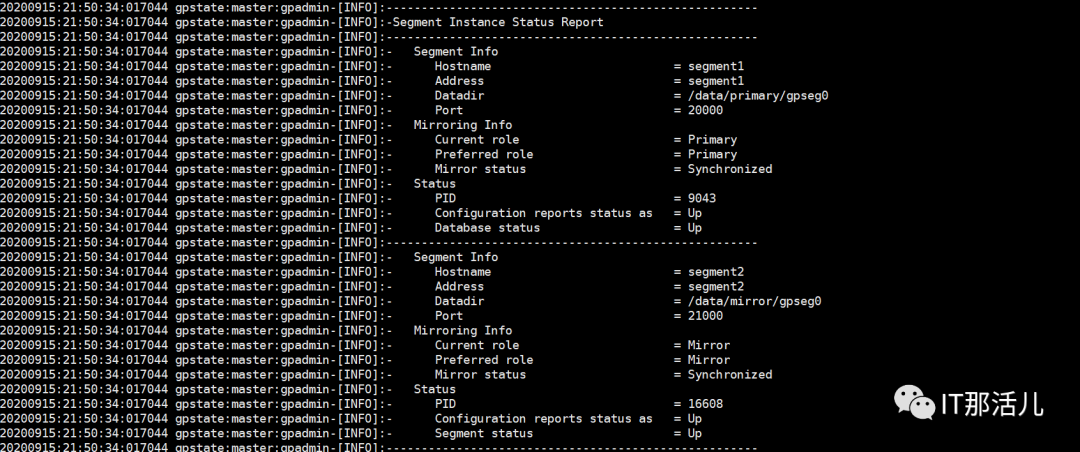Click Current role value Mirror
This screenshot has width=1080, height=452.
(x=709, y=345)
